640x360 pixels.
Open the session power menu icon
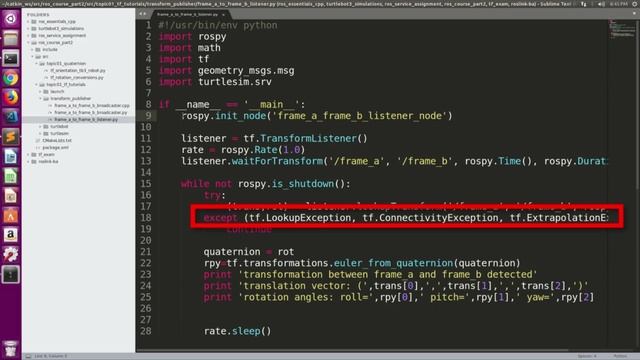click(635, 4)
